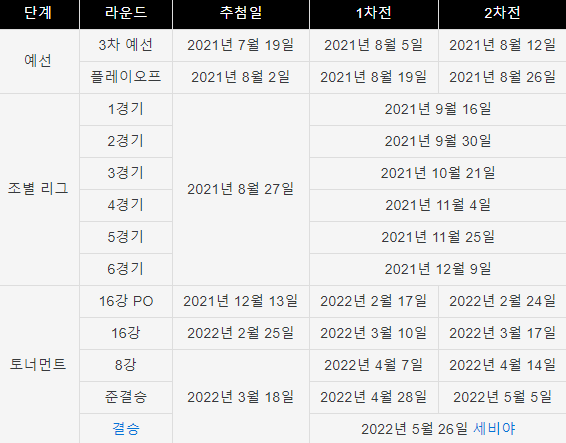Image resolution: width=566 pixels, height=443 pixels.
Task: Select draw date 2022년 2월 25일
Action: click(x=241, y=333)
